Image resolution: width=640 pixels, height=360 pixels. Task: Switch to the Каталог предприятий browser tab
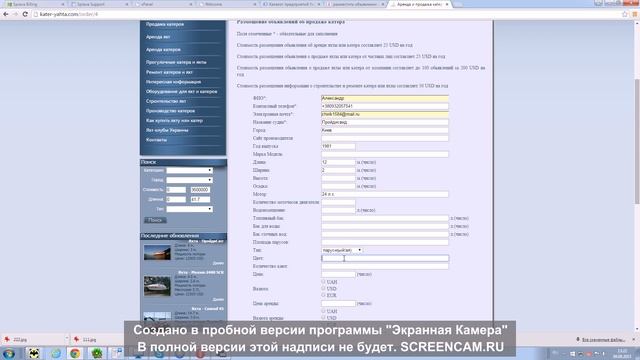291,4
